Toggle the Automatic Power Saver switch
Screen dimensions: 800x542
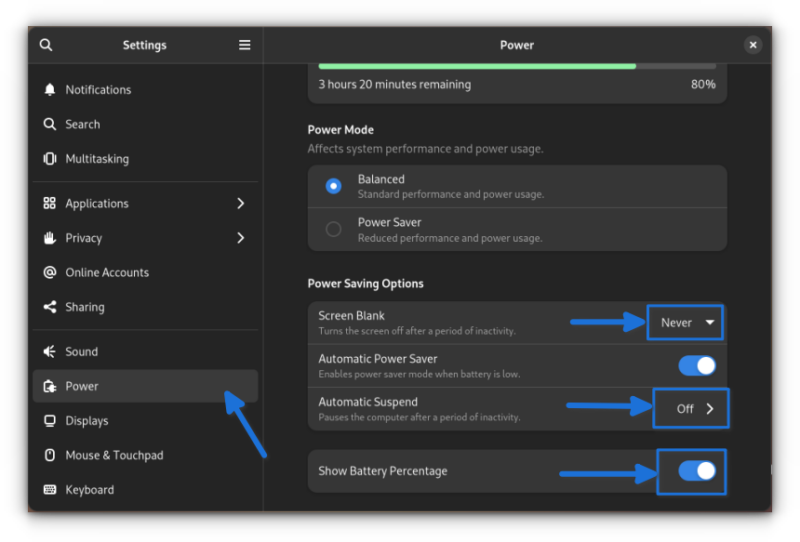pyautogui.click(x=697, y=366)
